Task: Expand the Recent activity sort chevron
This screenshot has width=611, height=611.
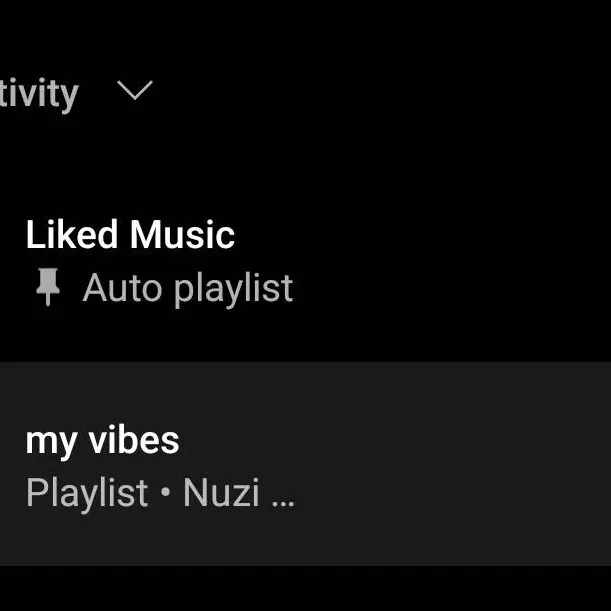Action: point(135,91)
